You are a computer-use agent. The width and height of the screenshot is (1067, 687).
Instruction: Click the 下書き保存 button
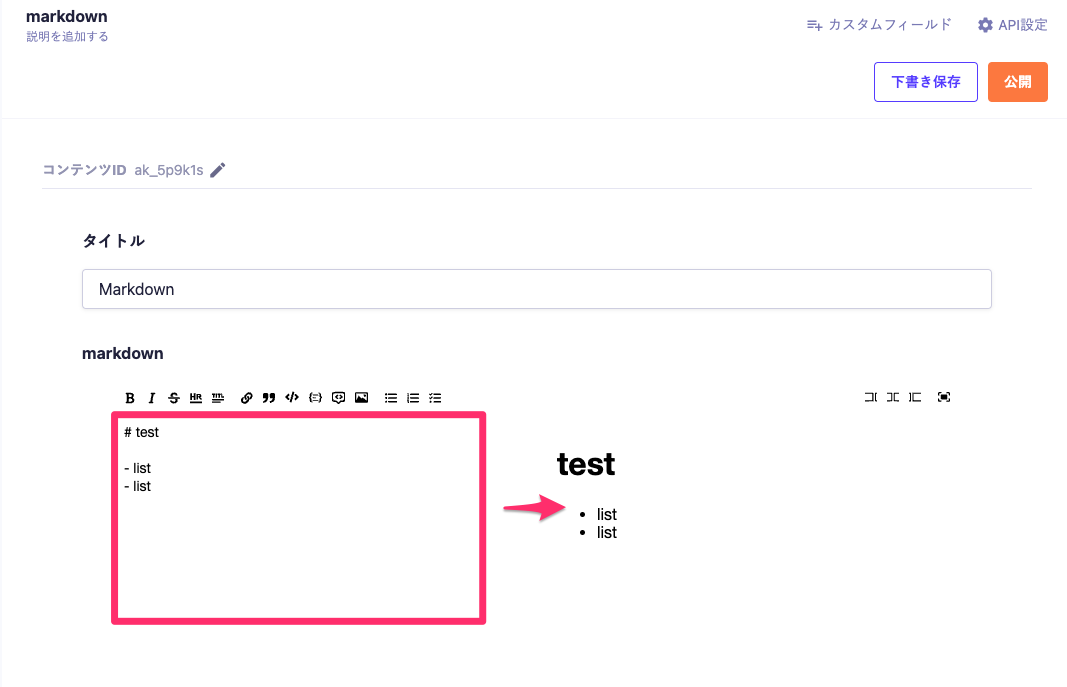tap(925, 82)
